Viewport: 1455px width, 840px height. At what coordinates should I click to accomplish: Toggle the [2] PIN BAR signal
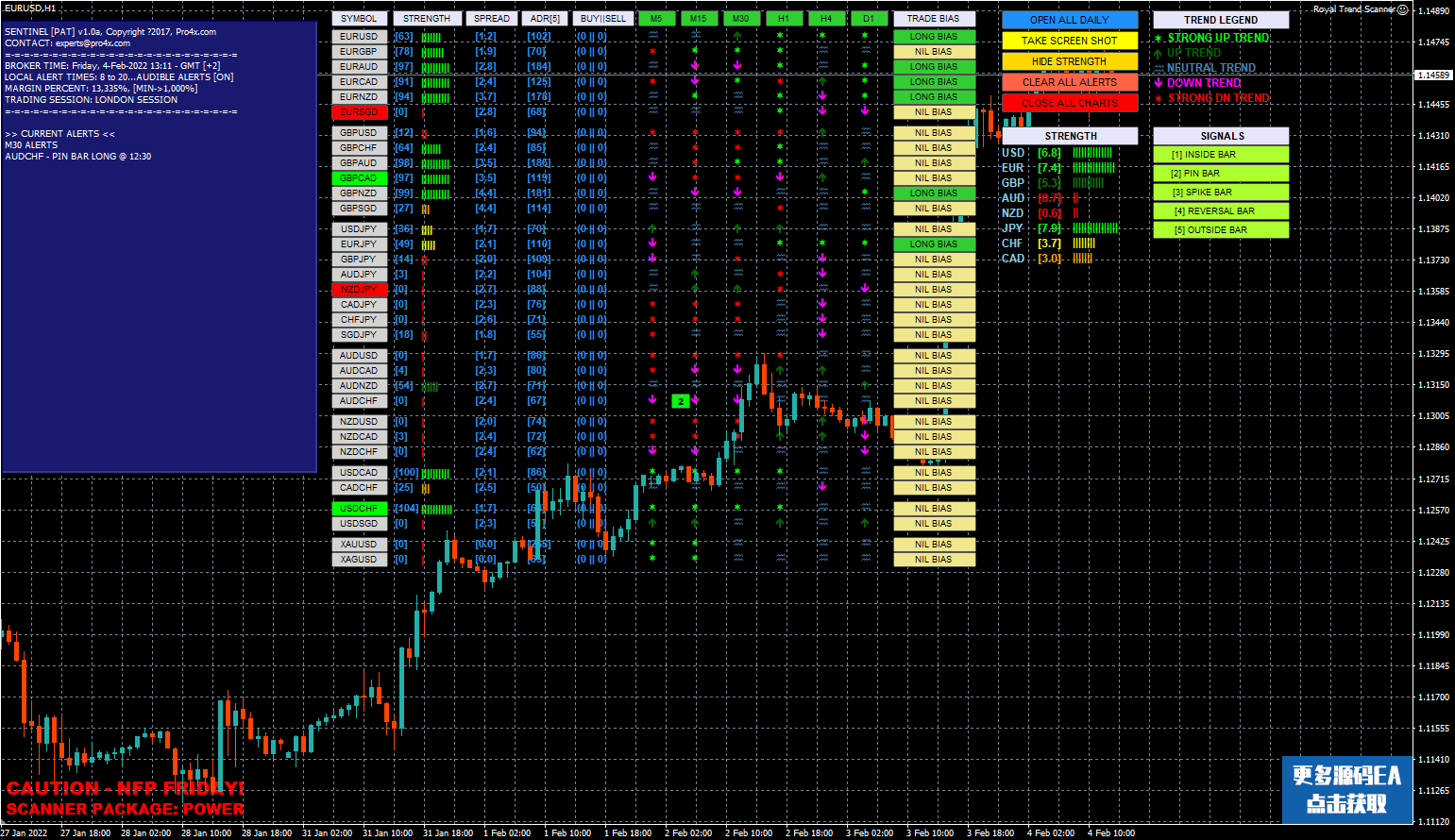click(x=1220, y=174)
